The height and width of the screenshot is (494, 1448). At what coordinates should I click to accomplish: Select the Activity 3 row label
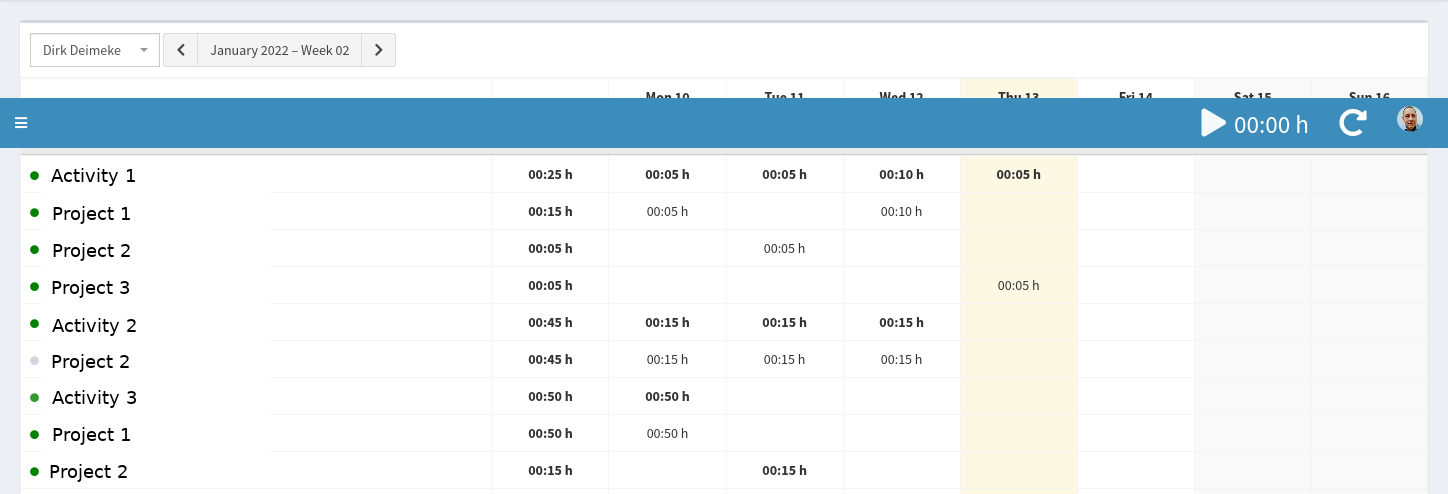94,397
